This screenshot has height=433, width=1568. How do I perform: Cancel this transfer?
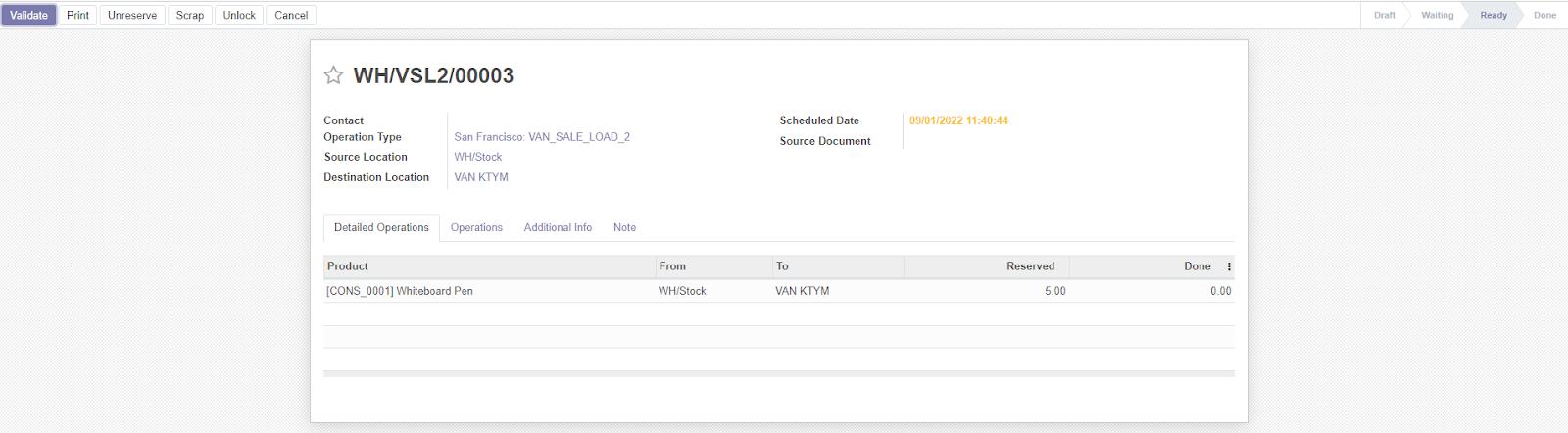291,16
